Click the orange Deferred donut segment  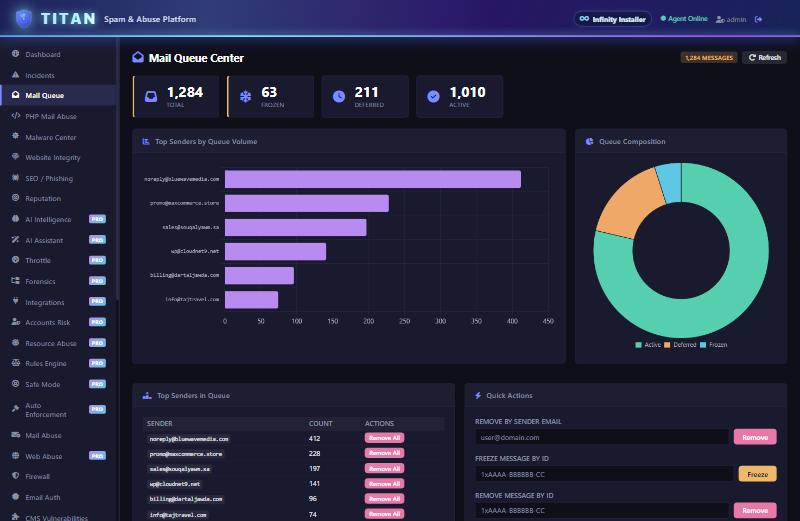click(630, 204)
